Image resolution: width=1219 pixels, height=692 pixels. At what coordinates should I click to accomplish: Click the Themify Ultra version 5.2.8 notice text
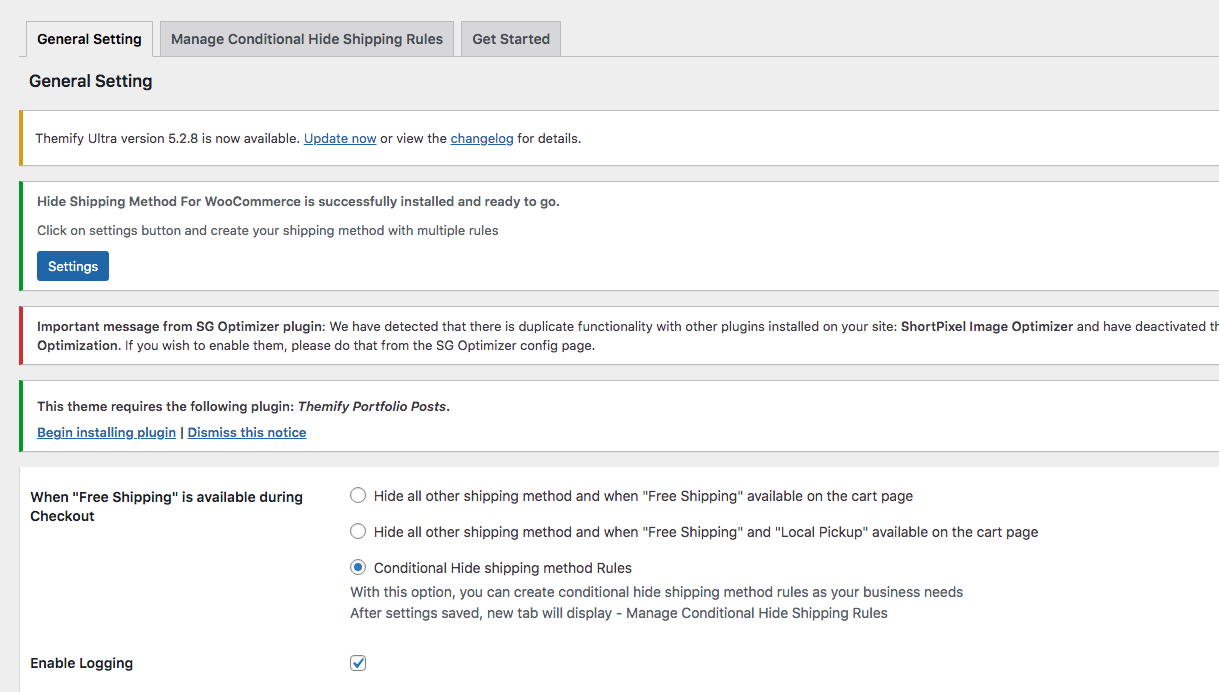pyautogui.click(x=168, y=139)
